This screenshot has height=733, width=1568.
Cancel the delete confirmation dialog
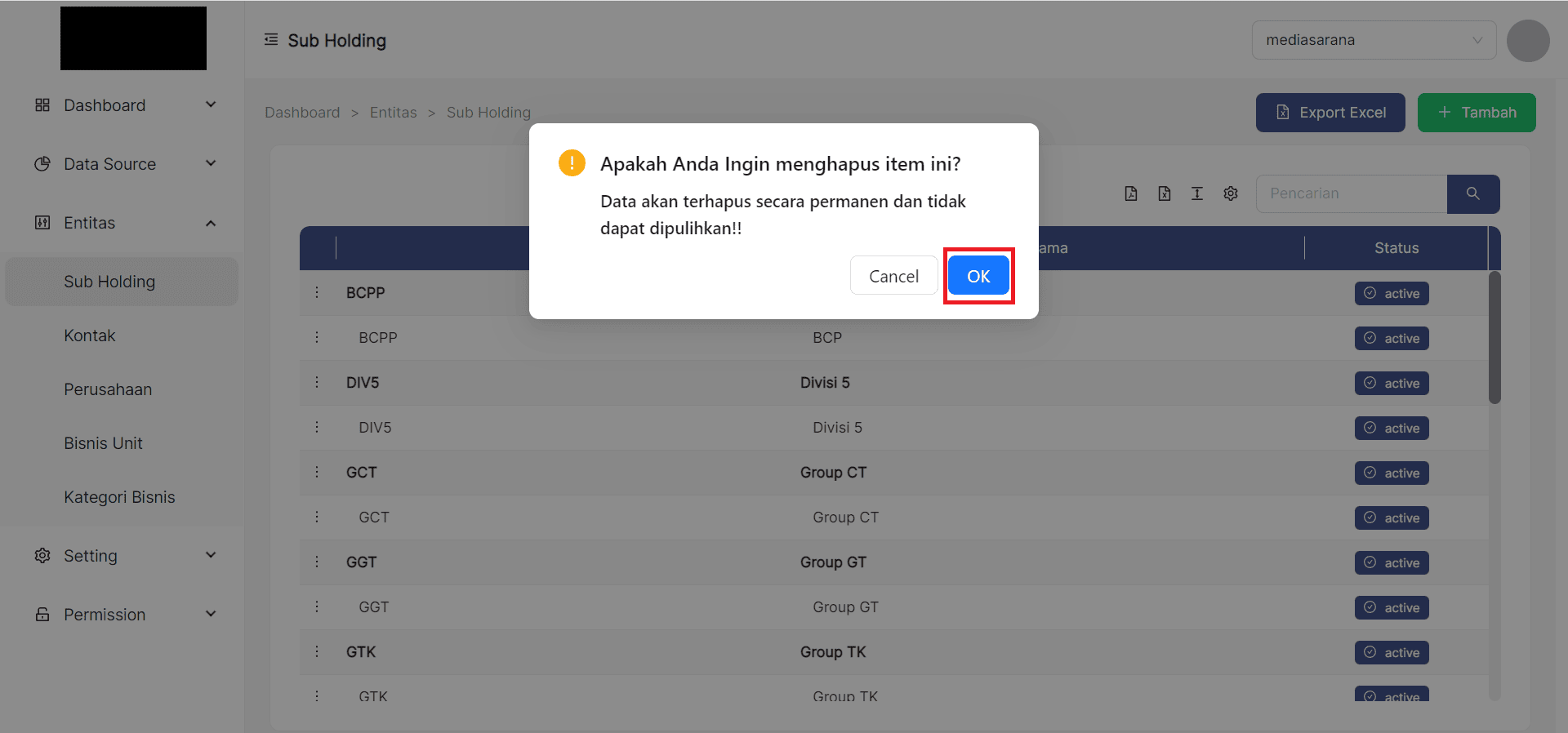pyautogui.click(x=893, y=276)
